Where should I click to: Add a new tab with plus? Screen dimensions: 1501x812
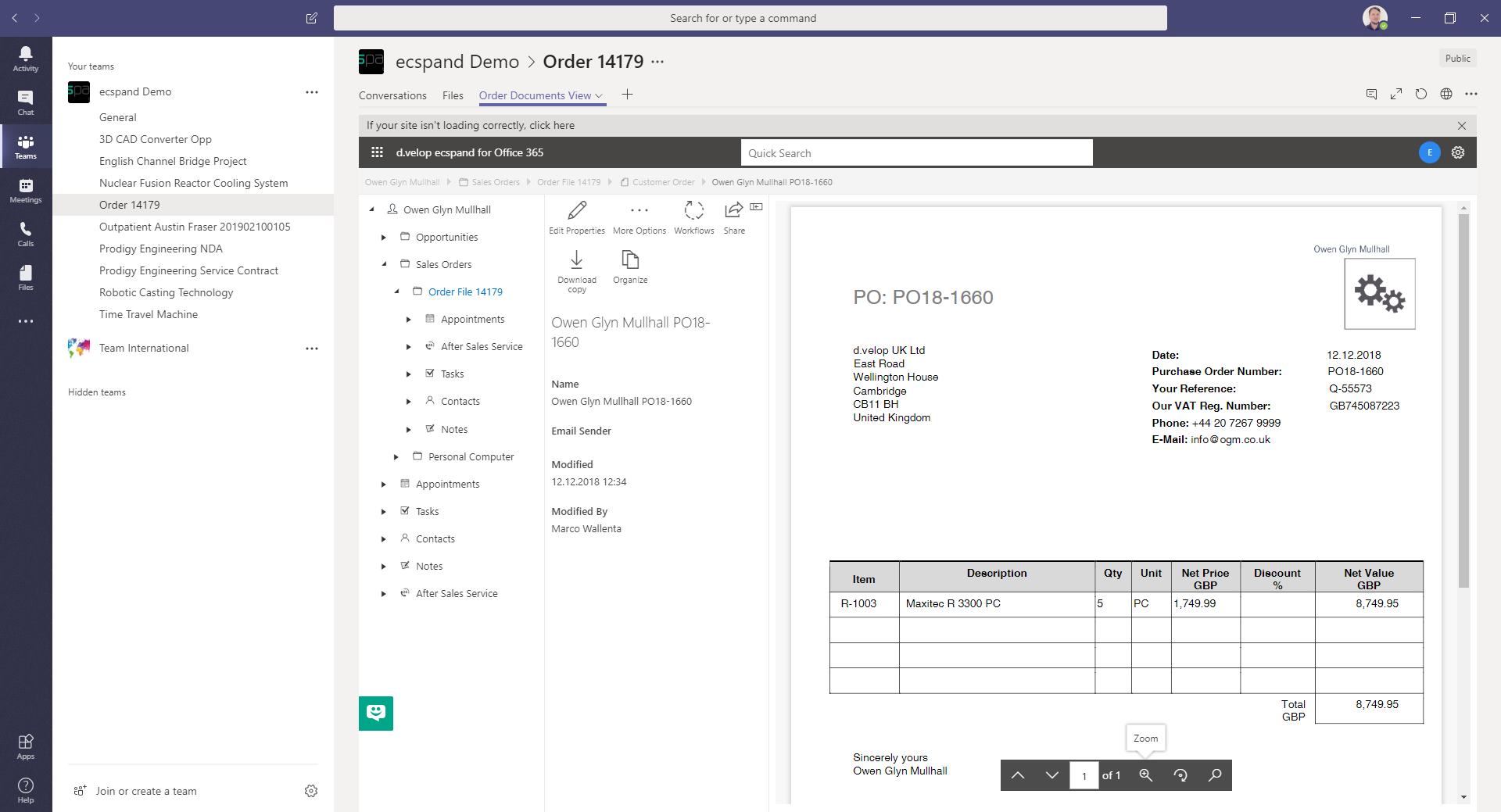click(627, 95)
